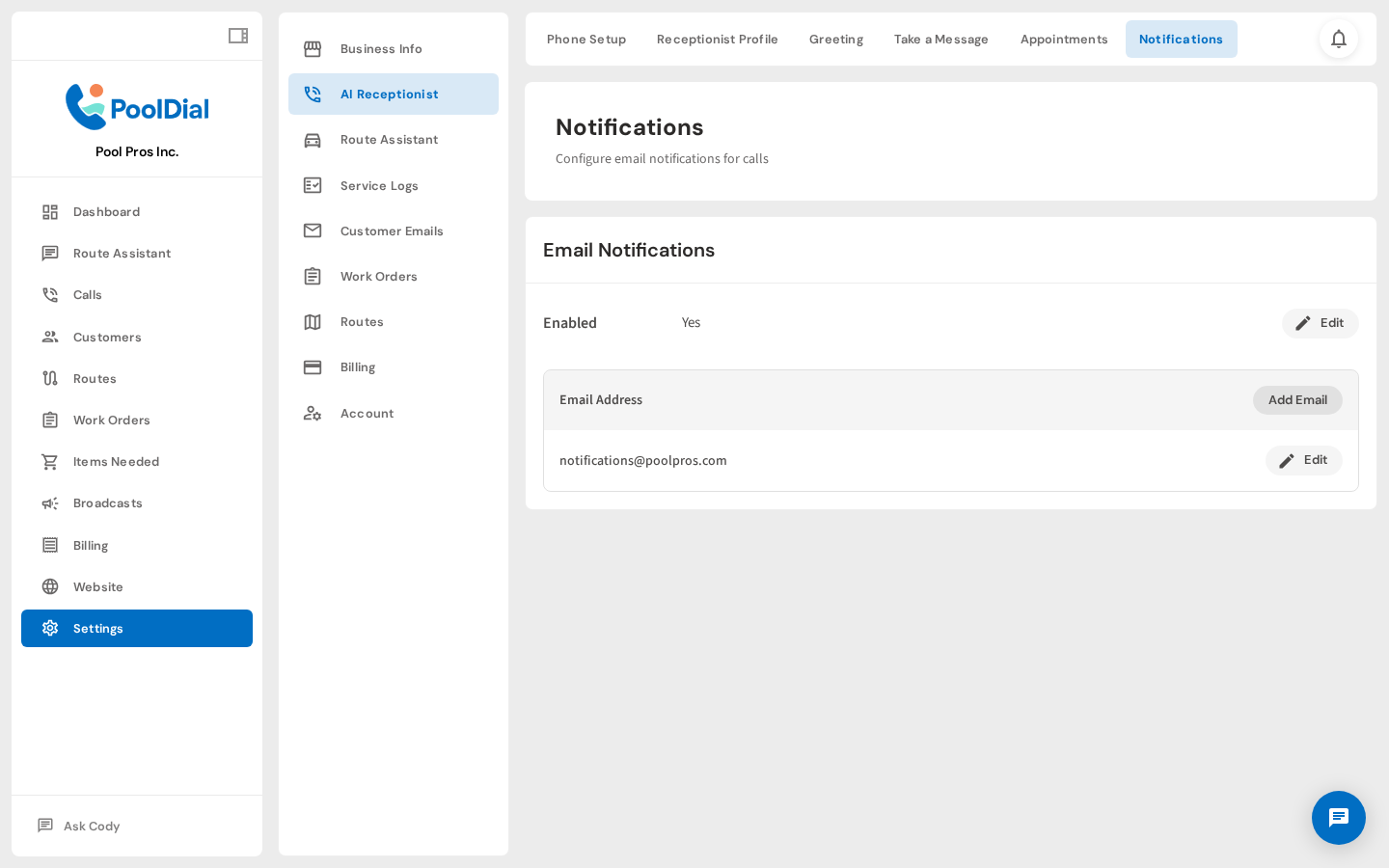Image resolution: width=1389 pixels, height=868 pixels.
Task: Open Routes using the map icon
Action: (x=313, y=321)
